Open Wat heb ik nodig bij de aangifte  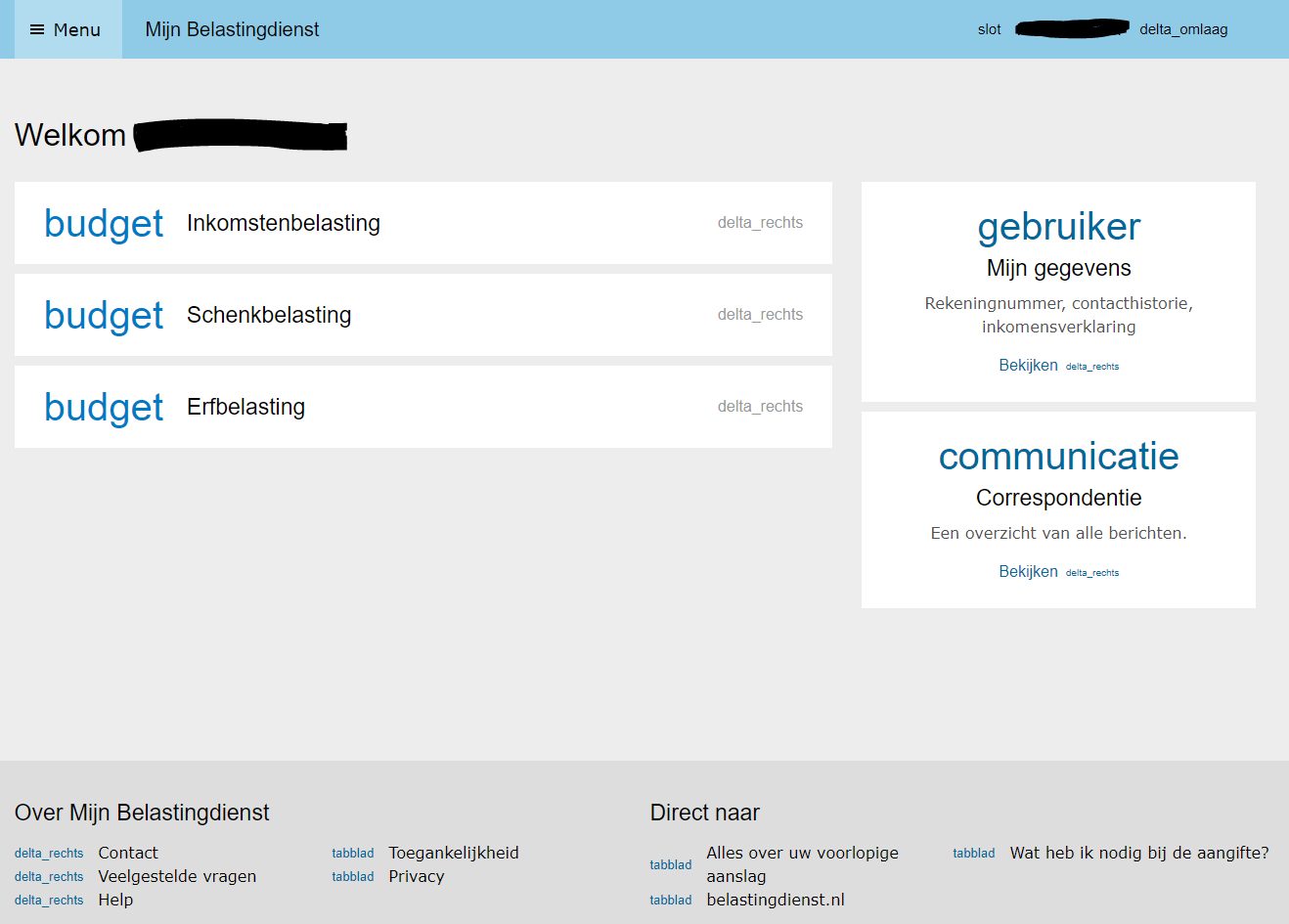tap(1139, 853)
